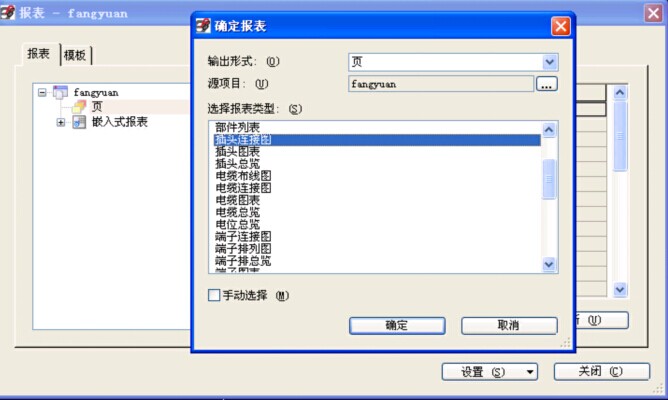Click the 确定报表 dialog title icon
668x400 pixels.
click(x=204, y=26)
